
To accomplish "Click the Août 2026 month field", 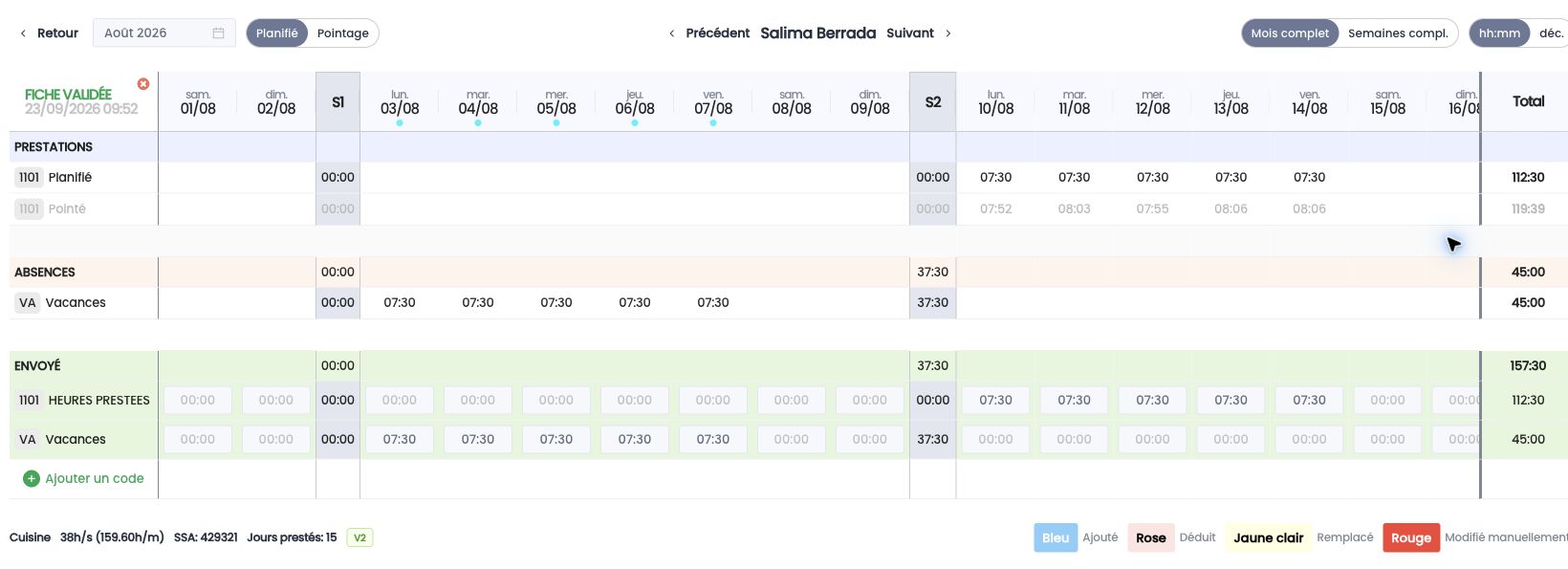I will [x=164, y=33].
